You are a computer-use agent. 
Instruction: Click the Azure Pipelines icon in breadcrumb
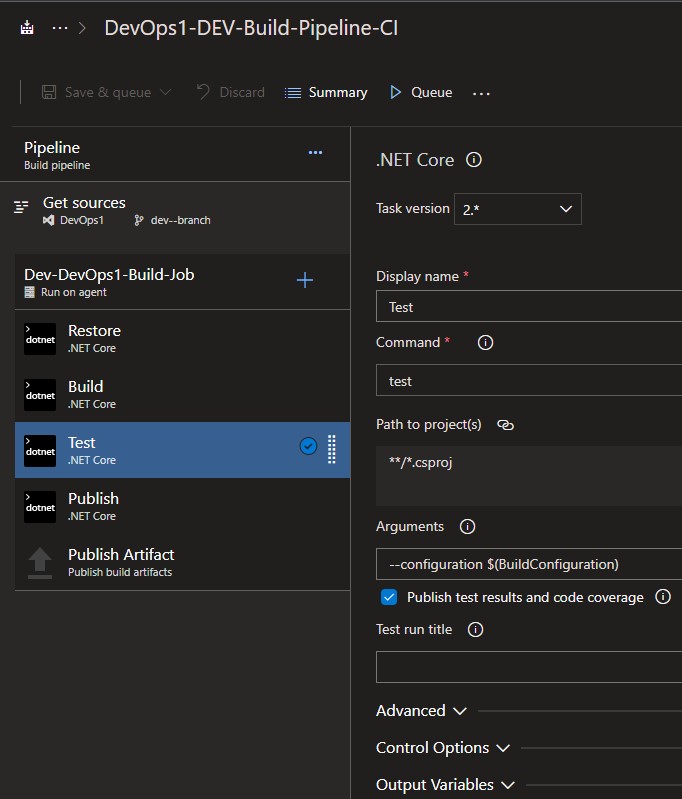pyautogui.click(x=27, y=28)
